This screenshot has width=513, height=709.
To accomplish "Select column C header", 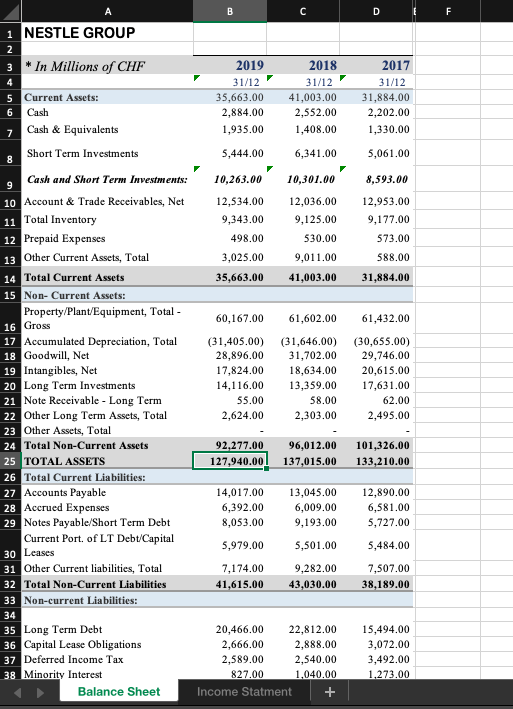I will point(303,11).
